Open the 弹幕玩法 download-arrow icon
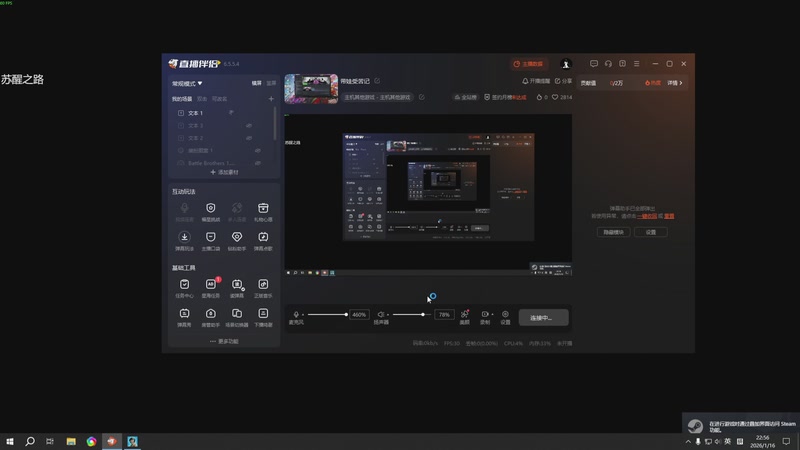This screenshot has width=800, height=450. point(184,237)
